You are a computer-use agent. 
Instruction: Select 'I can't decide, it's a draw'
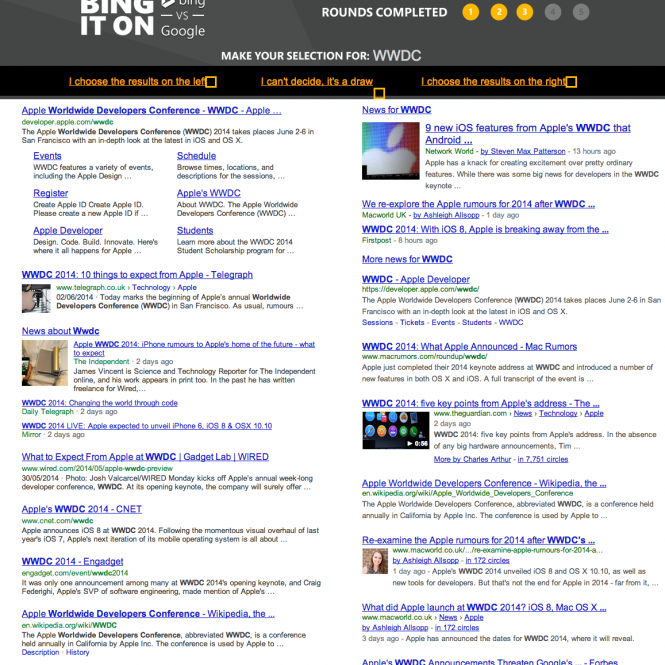pos(317,81)
